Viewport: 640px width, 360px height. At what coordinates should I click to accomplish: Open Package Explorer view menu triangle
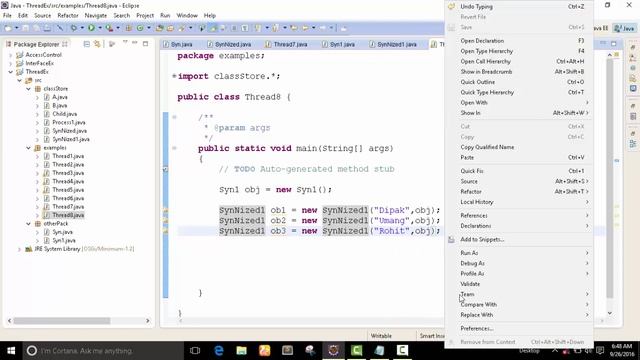click(125, 42)
